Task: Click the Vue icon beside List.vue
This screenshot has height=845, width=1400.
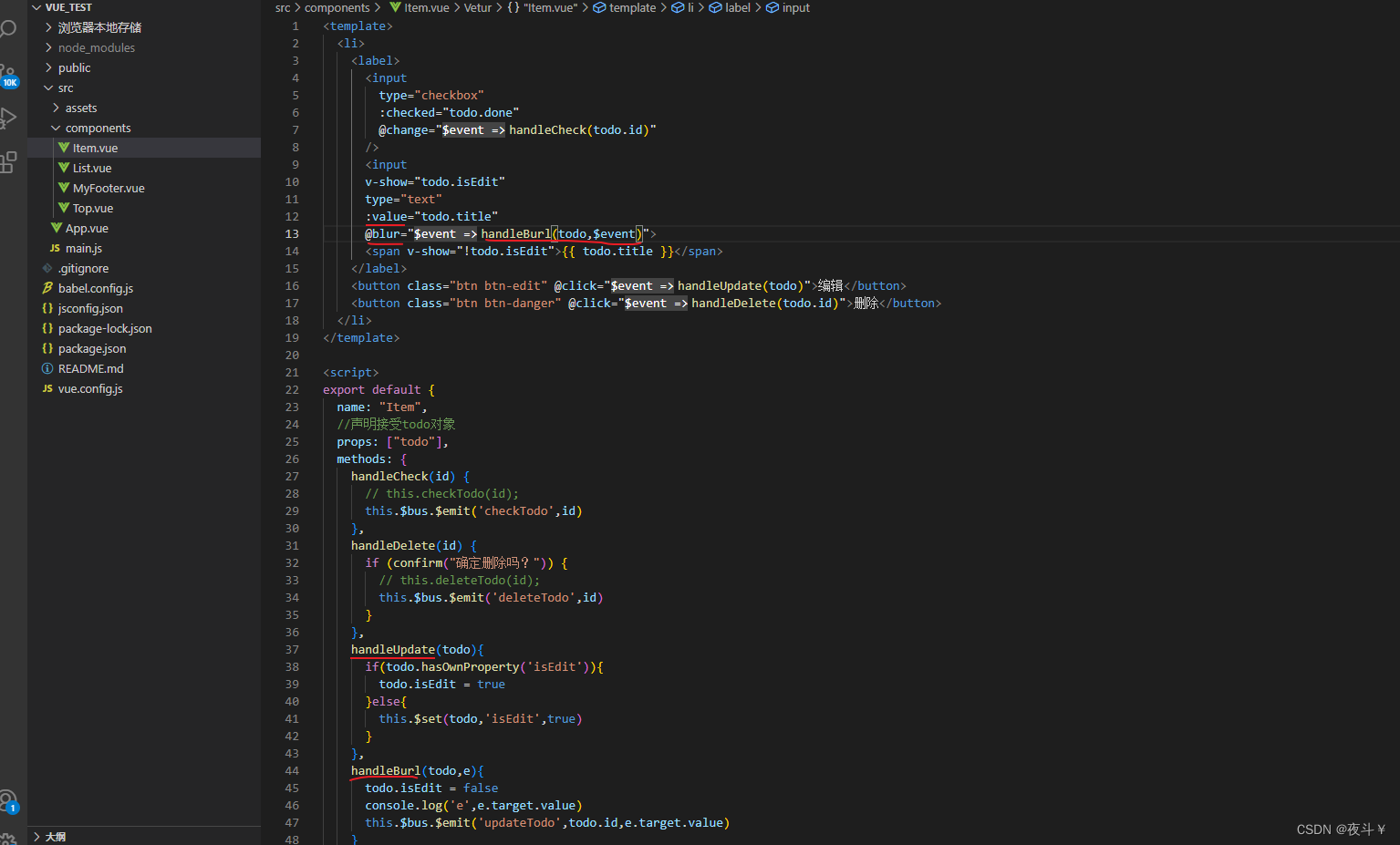Action: (x=64, y=168)
